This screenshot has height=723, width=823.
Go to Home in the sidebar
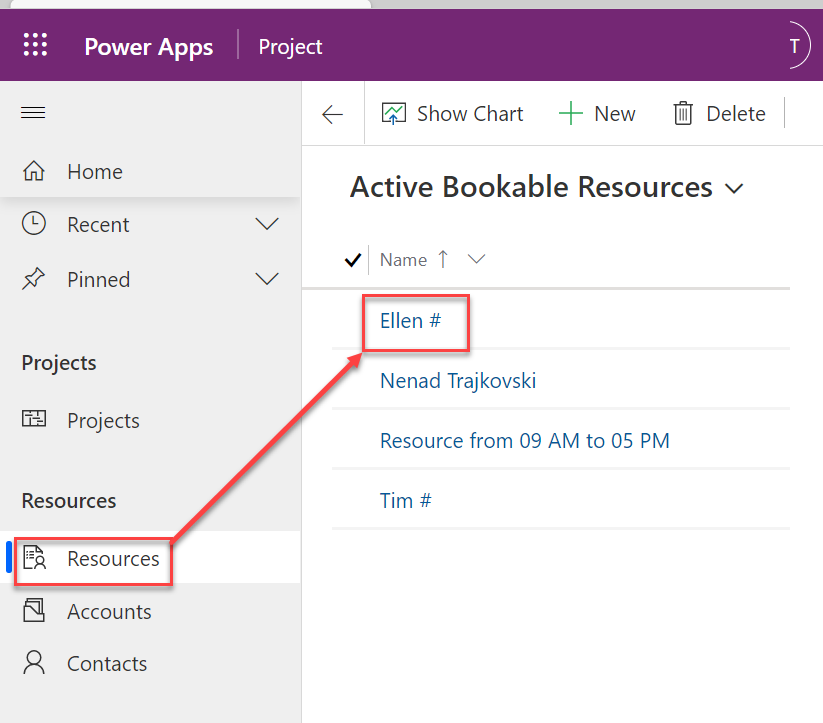tap(94, 172)
